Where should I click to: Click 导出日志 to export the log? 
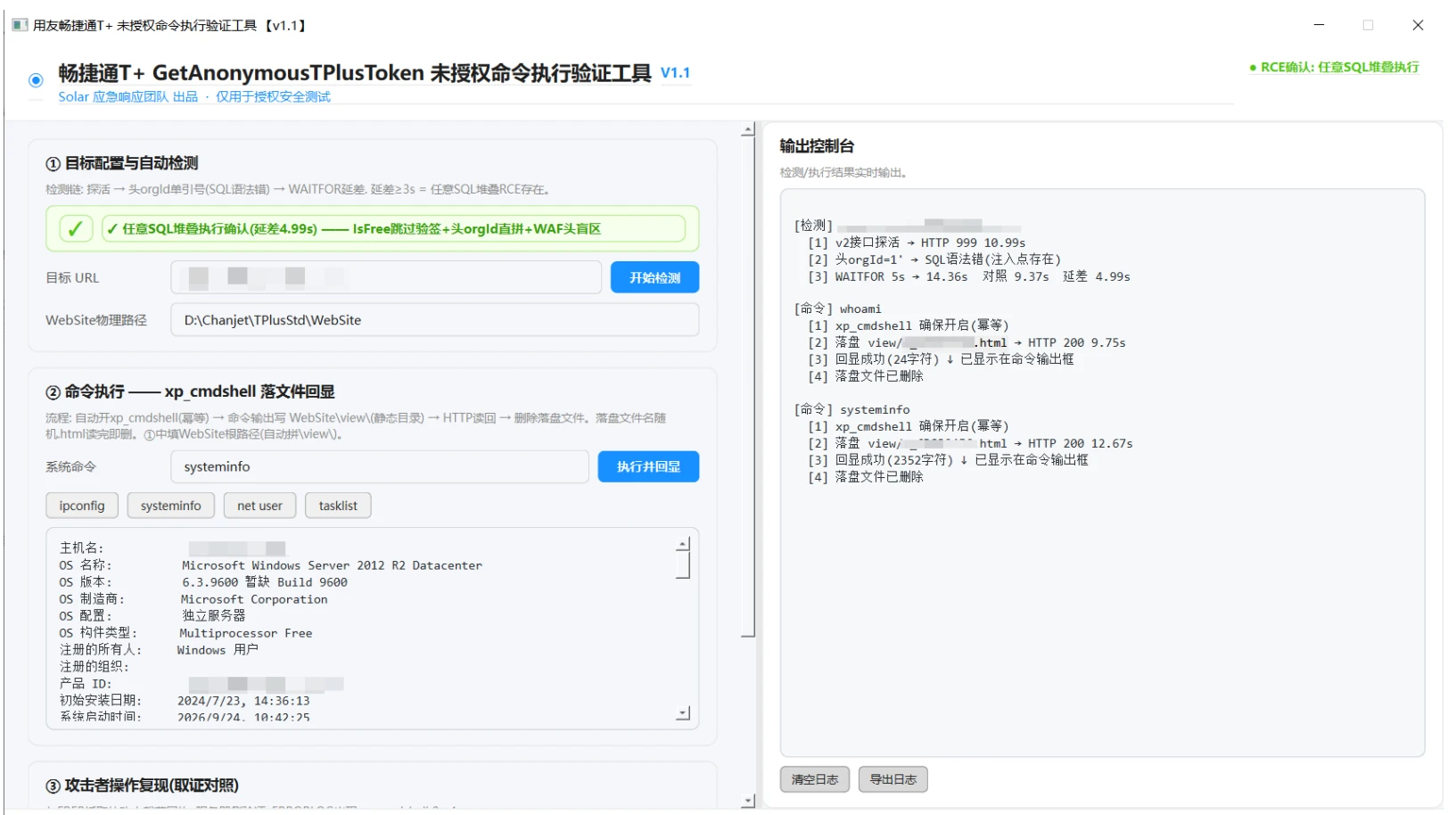(x=893, y=779)
